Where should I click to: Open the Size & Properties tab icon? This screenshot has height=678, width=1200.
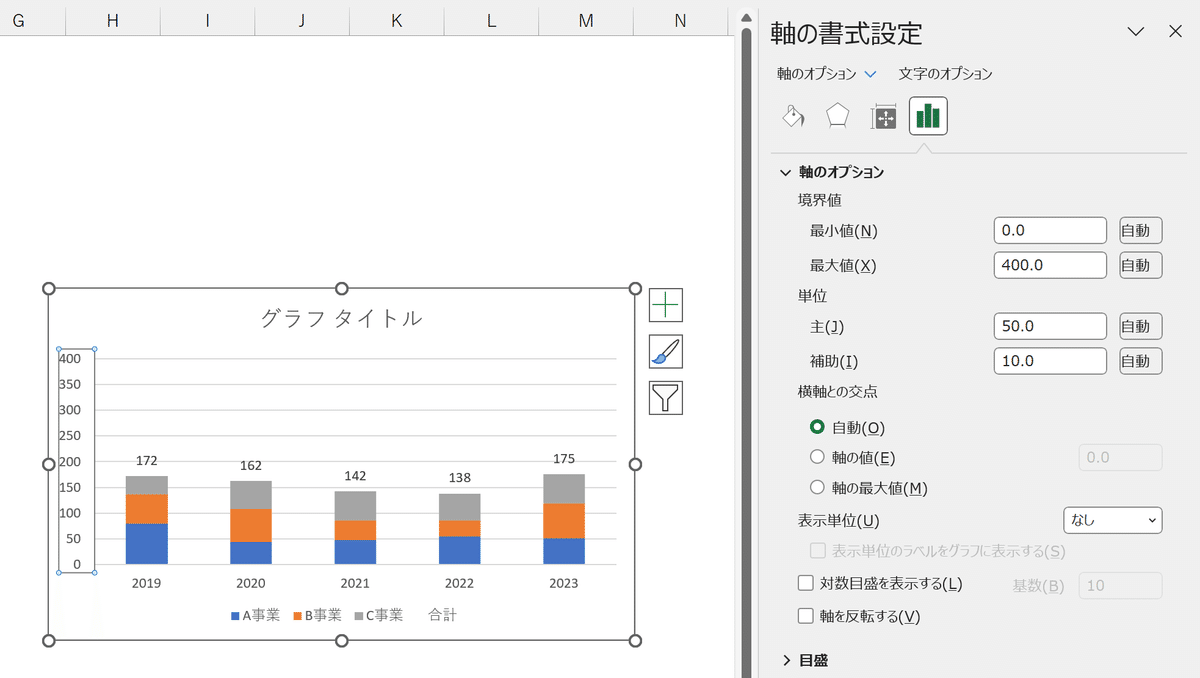883,117
